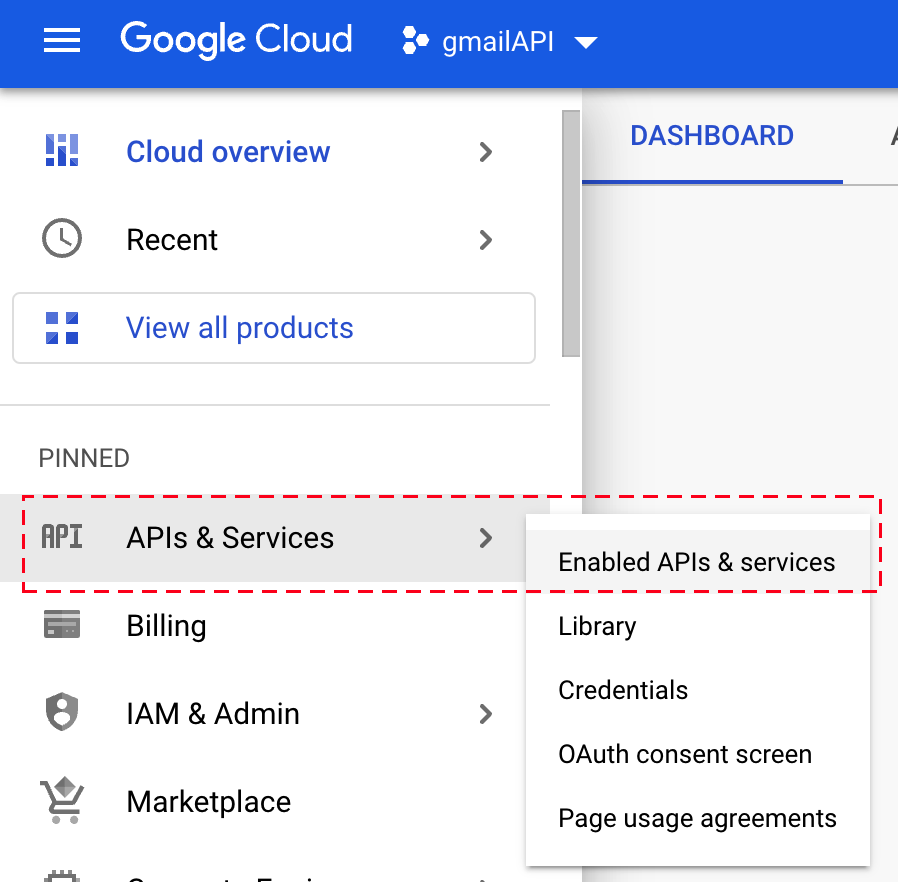Click the Recent clock icon
This screenshot has width=898, height=882.
pos(62,238)
